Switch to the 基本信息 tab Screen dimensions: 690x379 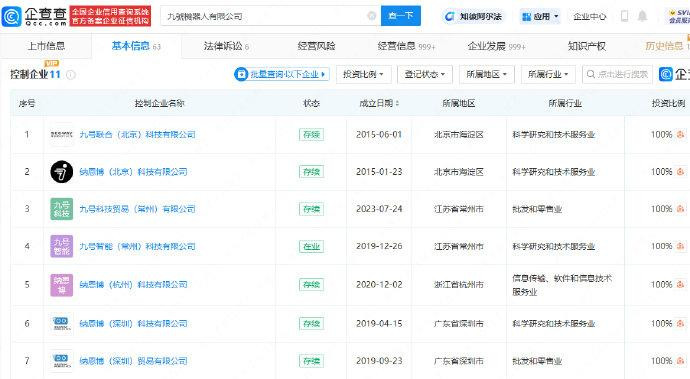coord(136,46)
